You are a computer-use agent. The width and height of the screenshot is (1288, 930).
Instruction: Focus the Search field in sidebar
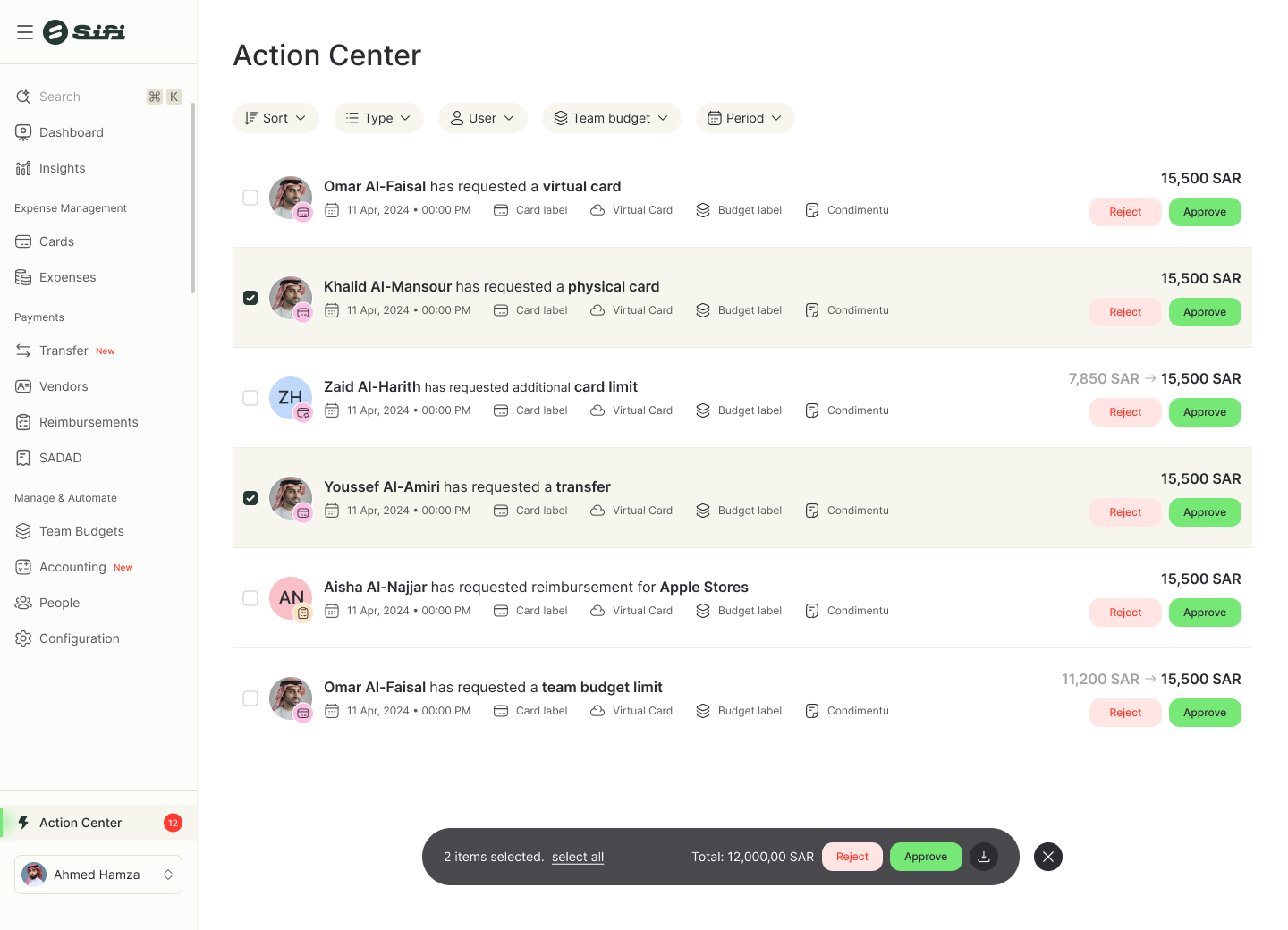(x=98, y=97)
